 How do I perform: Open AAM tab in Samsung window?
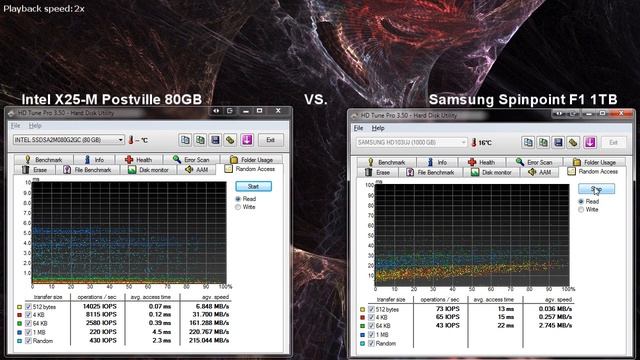pos(540,172)
